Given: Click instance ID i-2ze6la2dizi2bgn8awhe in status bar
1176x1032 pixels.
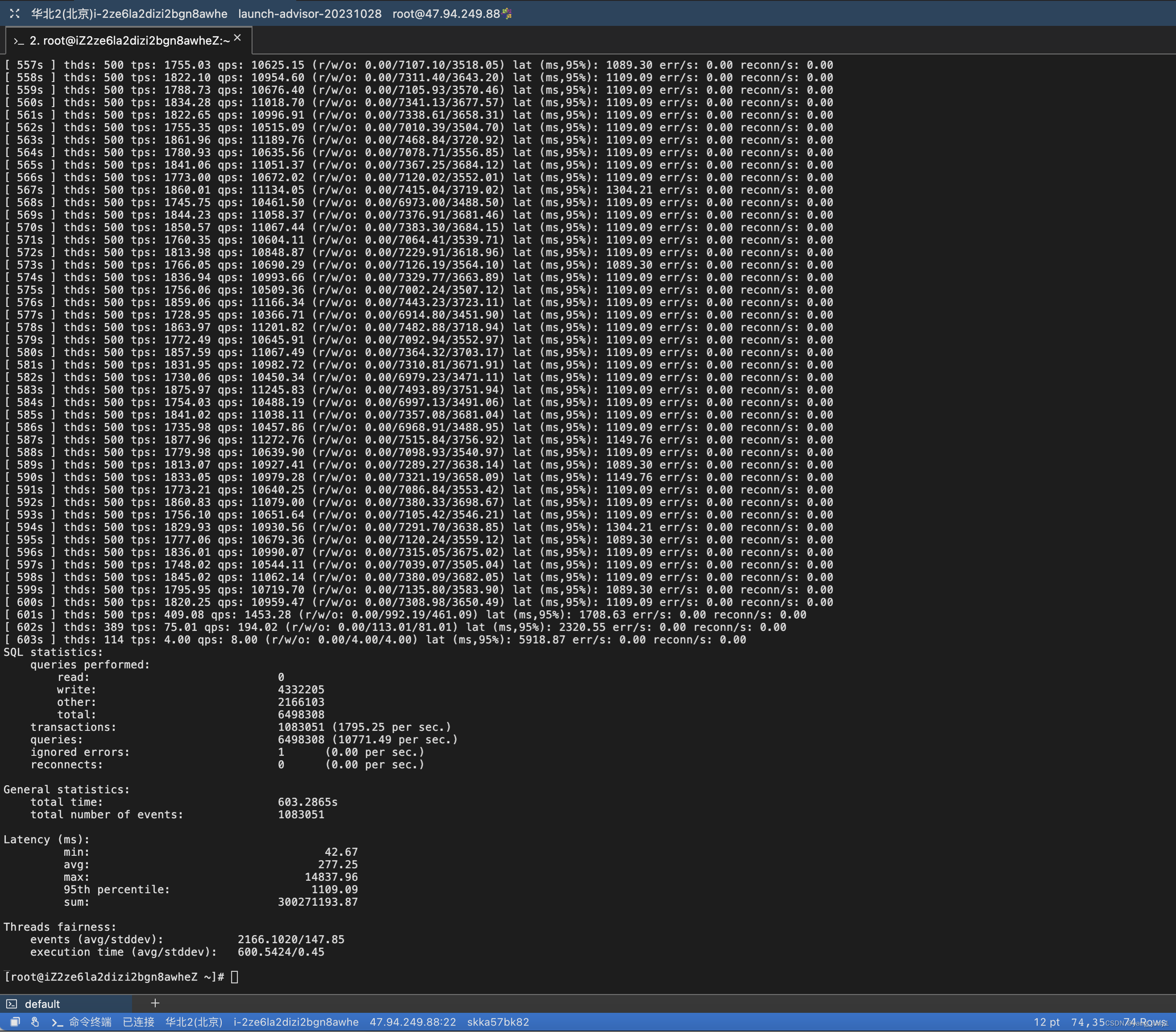Looking at the screenshot, I should [x=296, y=1022].
